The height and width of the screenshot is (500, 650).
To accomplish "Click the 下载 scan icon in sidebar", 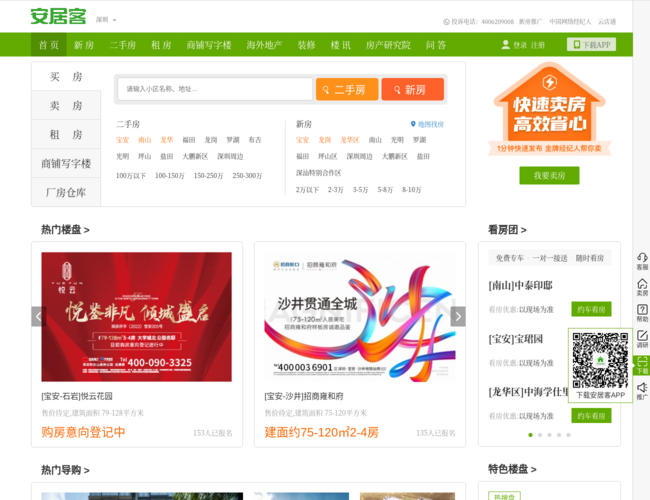I will (x=642, y=362).
